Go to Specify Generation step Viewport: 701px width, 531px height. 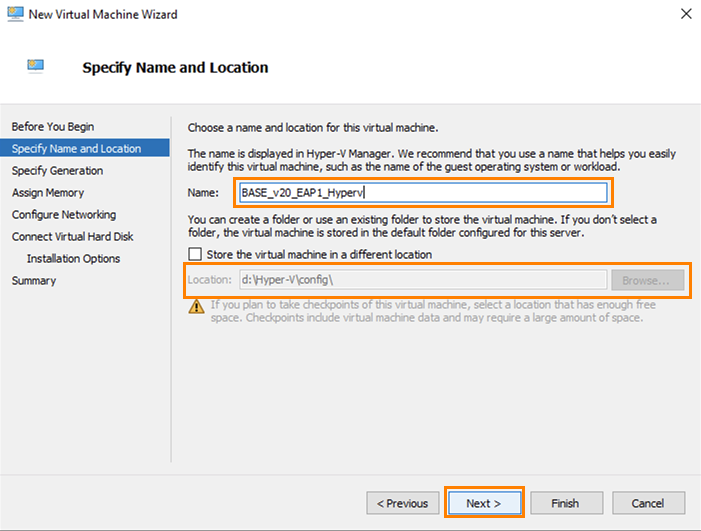point(57,171)
